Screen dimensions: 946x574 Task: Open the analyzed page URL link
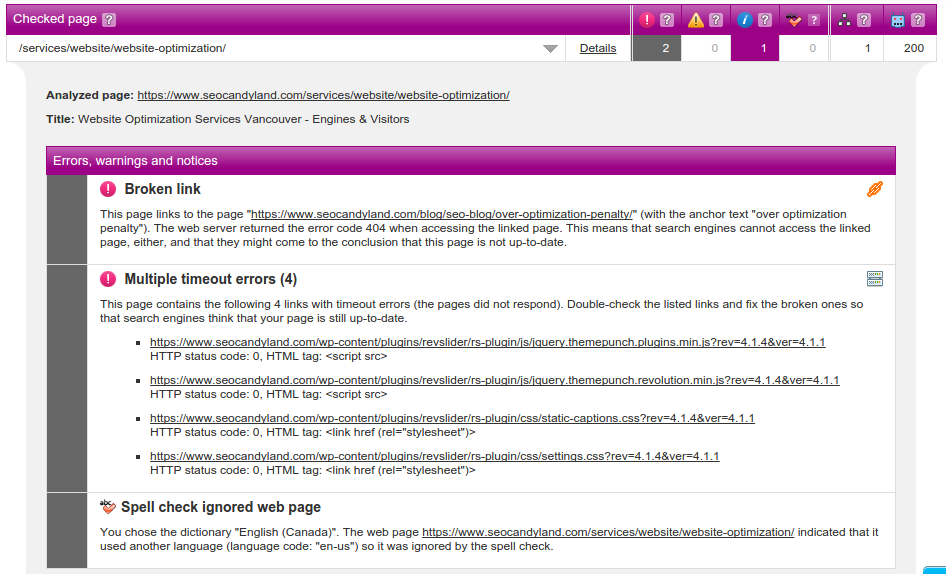[x=323, y=95]
